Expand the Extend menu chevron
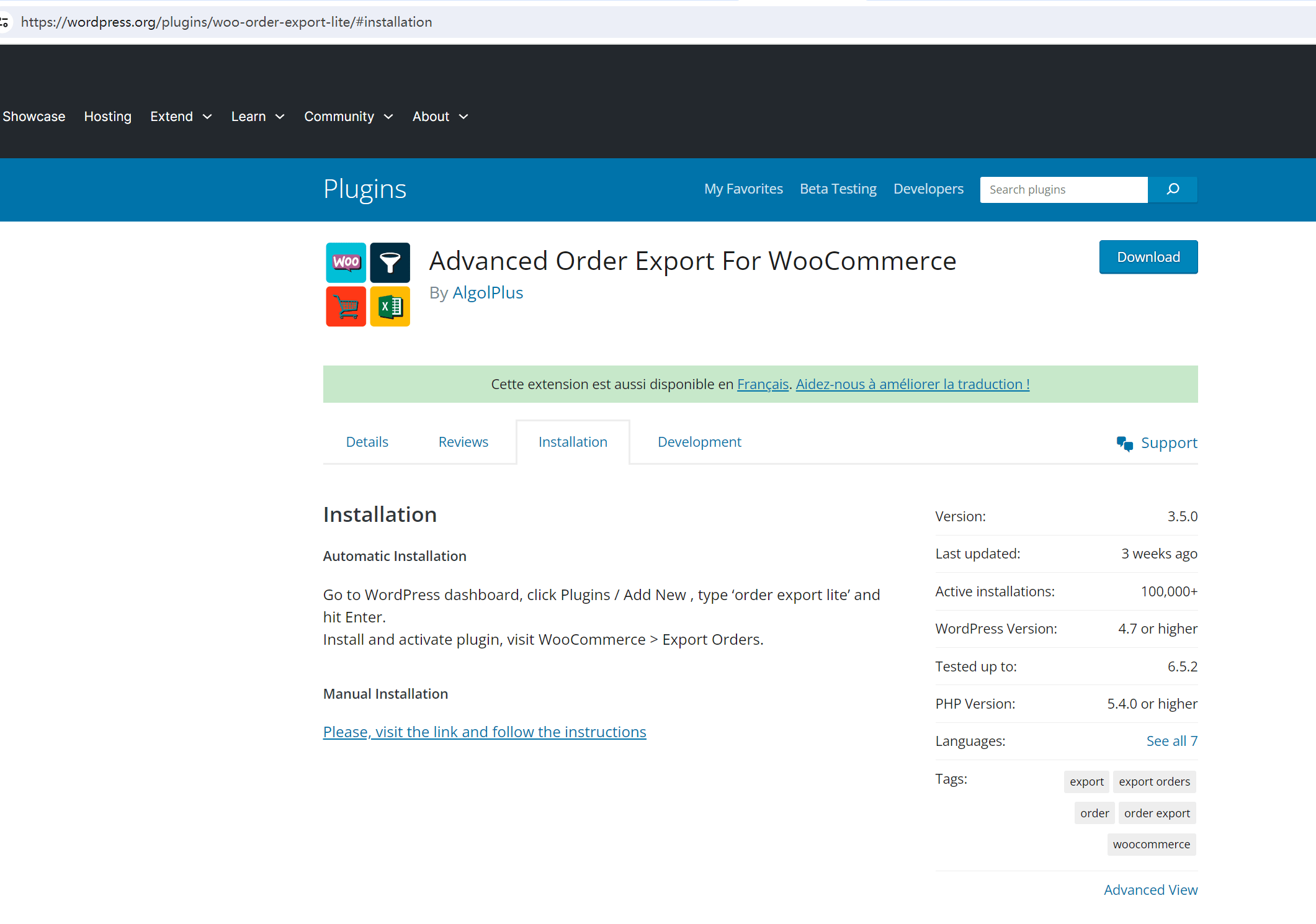This screenshot has height=924, width=1316. 207,117
